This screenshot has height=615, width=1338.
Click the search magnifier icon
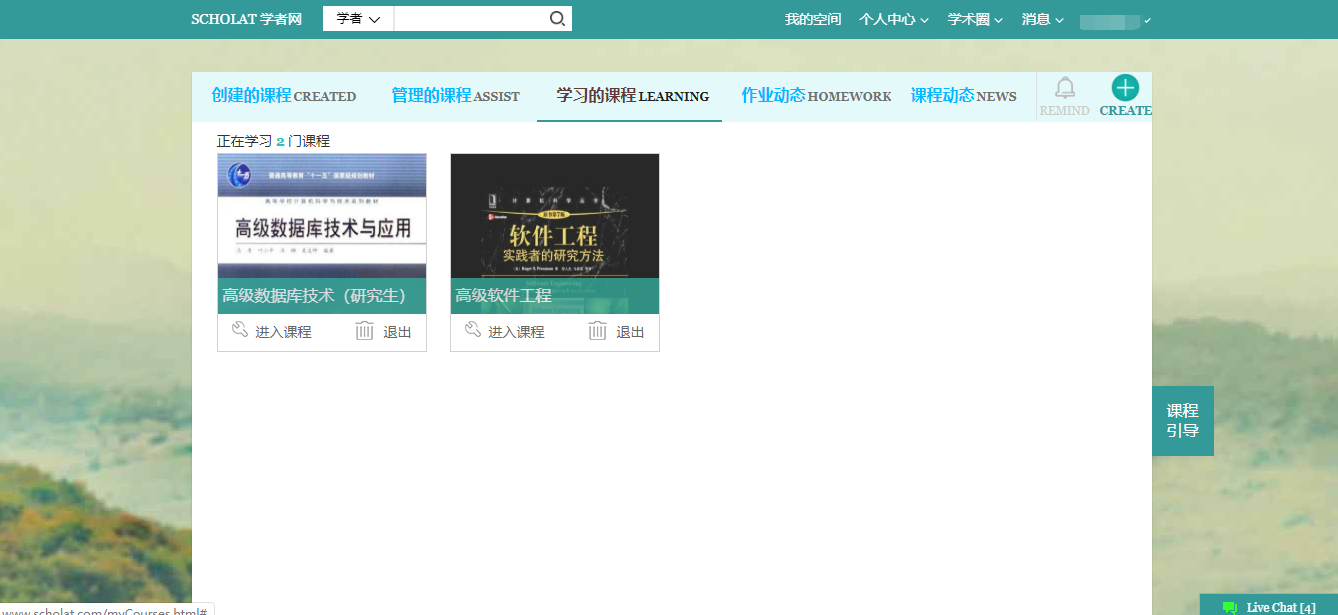pos(557,19)
